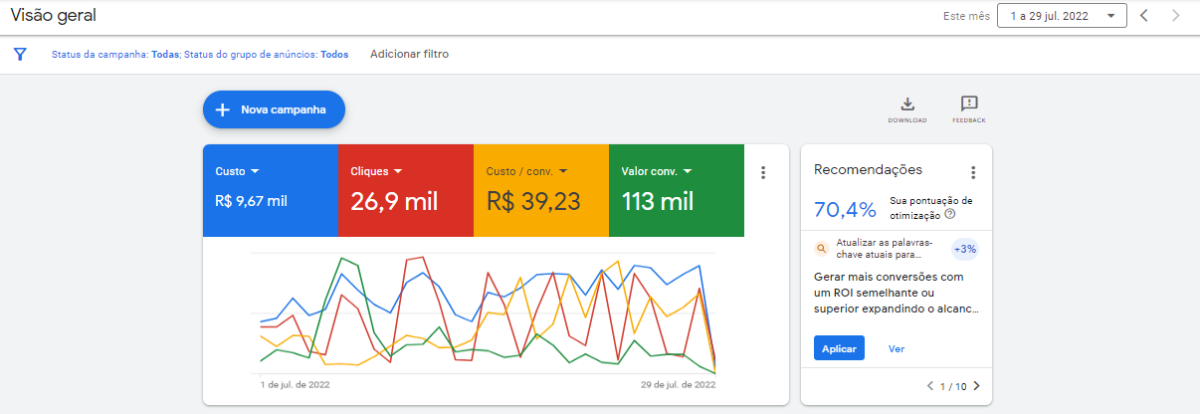This screenshot has height=414, width=1200.
Task: Go to previous date range arrow
Action: [1145, 16]
